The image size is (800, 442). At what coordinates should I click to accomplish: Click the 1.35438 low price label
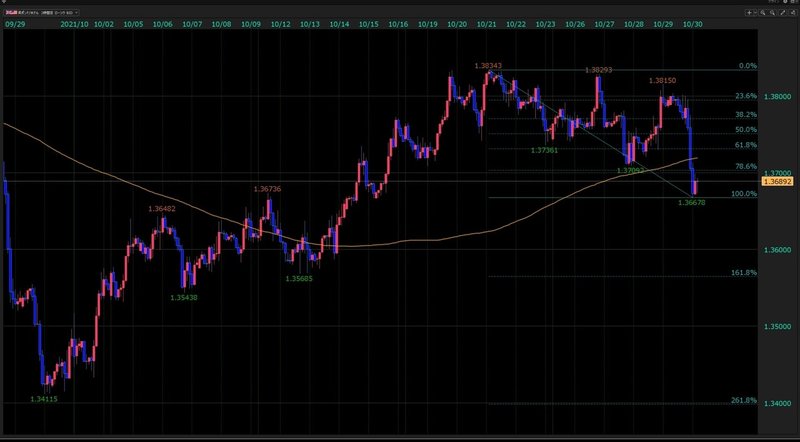coord(184,298)
